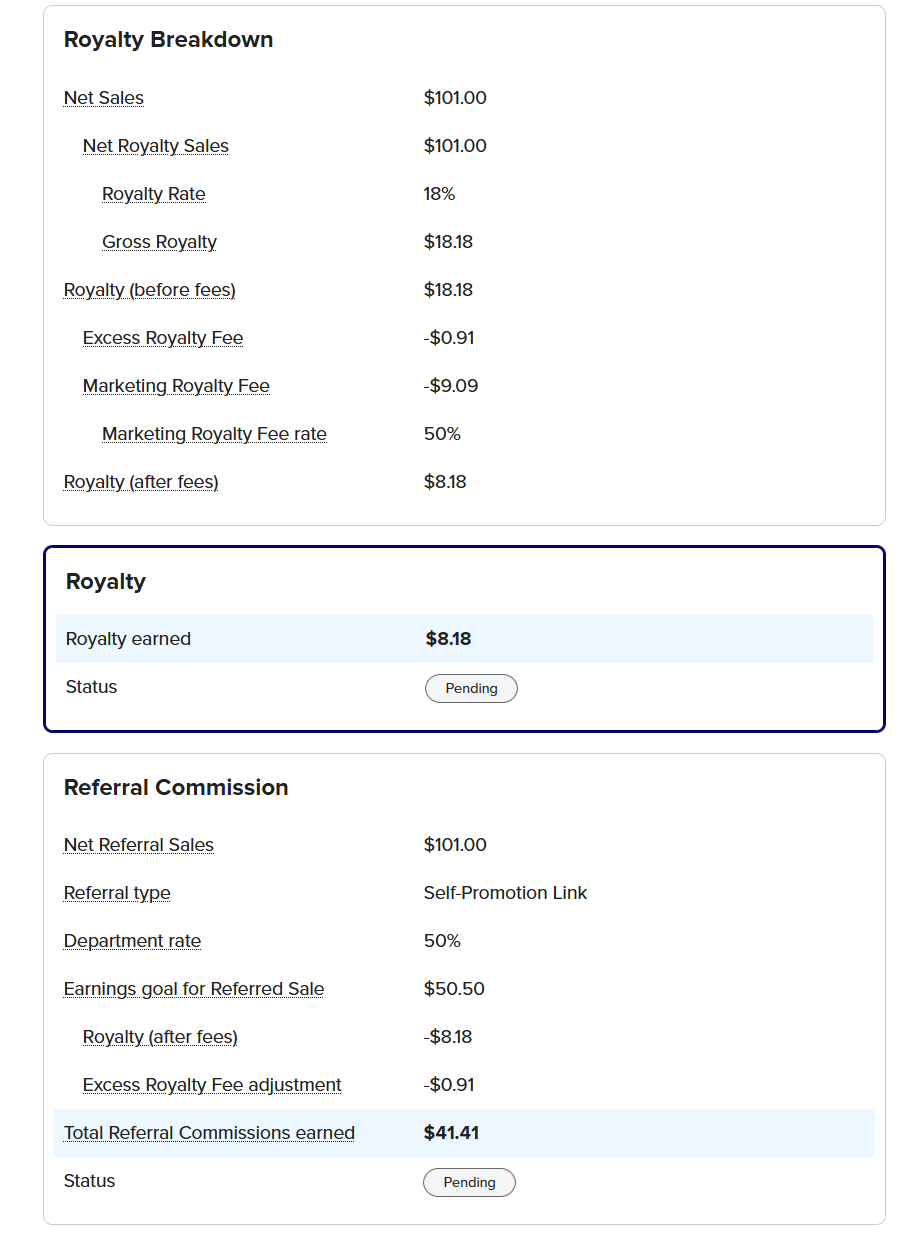Open the Referral type definition
Viewport: 910px width, 1241px height.
(x=117, y=893)
